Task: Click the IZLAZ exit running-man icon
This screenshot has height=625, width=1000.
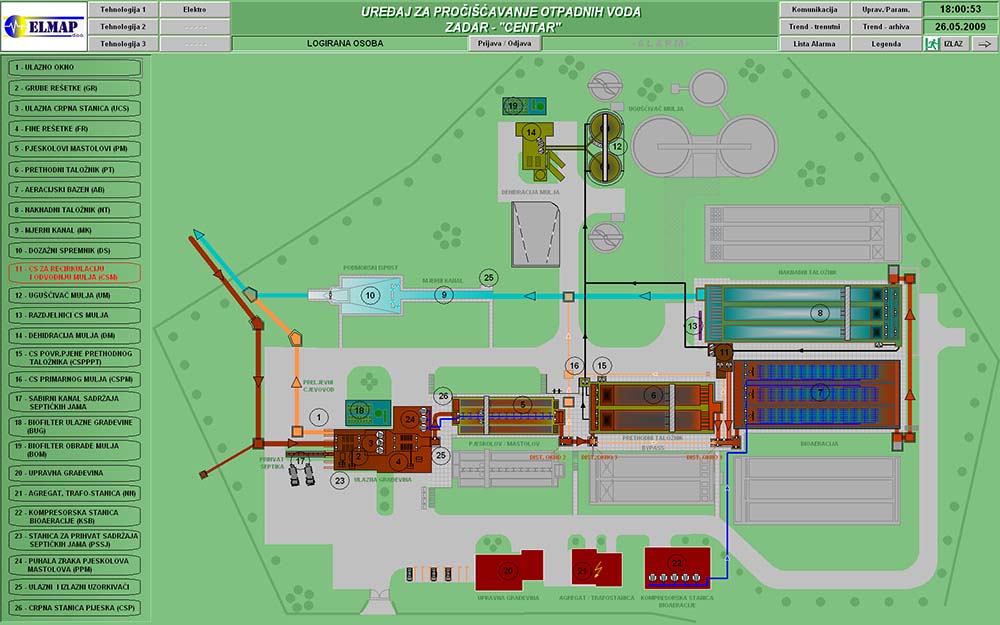Action: (x=931, y=44)
